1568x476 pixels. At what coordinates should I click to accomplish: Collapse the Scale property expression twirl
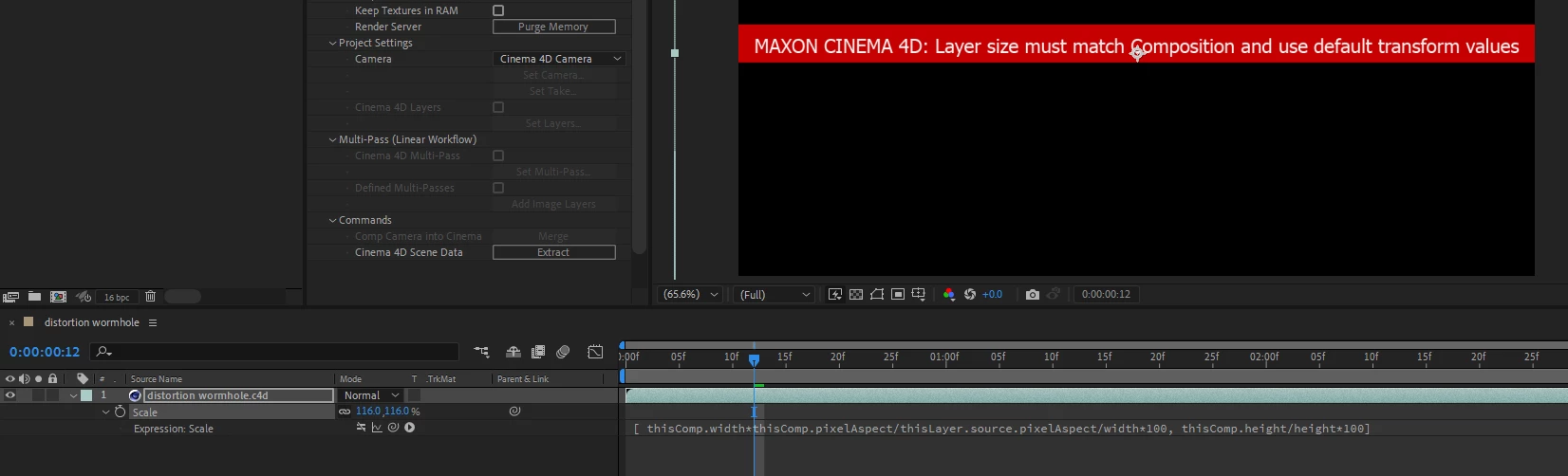[105, 412]
